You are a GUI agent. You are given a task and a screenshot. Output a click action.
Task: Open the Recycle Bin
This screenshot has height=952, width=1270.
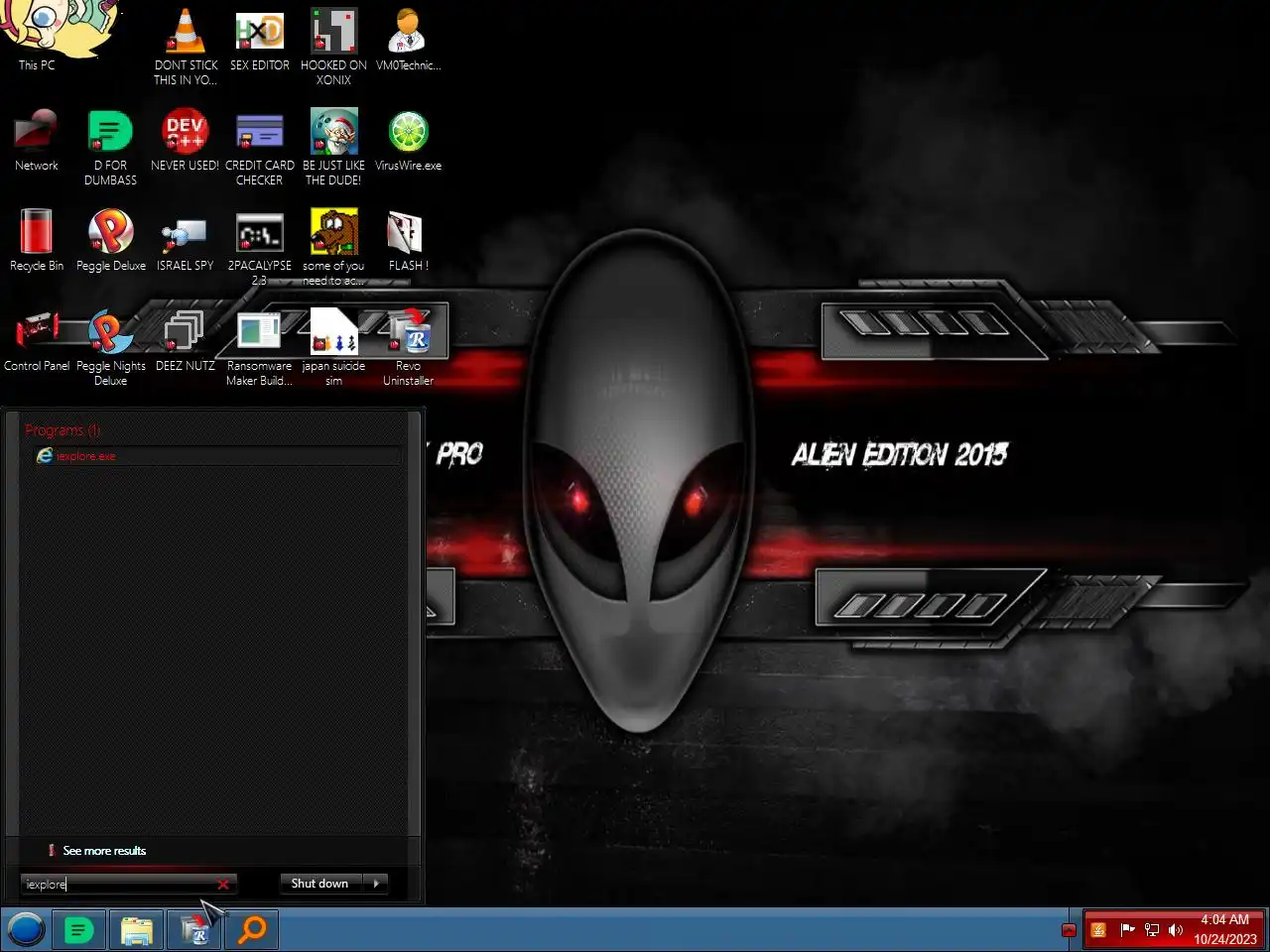coord(37,240)
